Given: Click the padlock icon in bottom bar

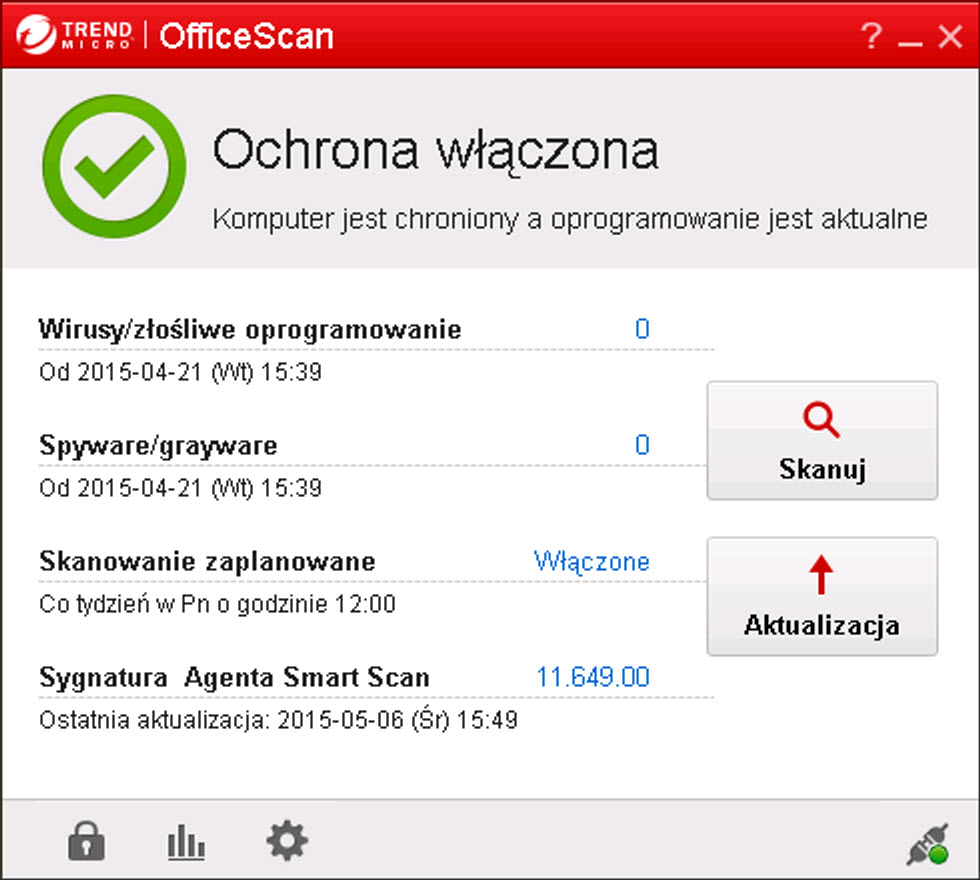Looking at the screenshot, I should point(86,842).
